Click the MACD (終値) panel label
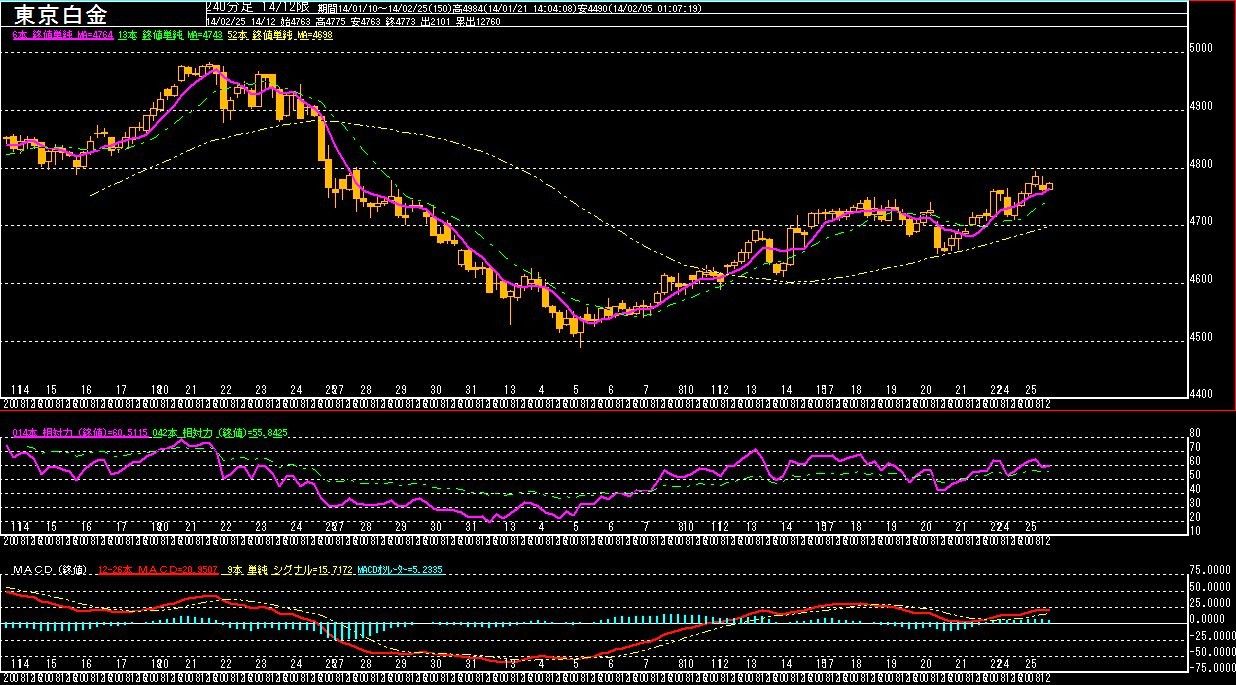The image size is (1236, 685). [49, 569]
